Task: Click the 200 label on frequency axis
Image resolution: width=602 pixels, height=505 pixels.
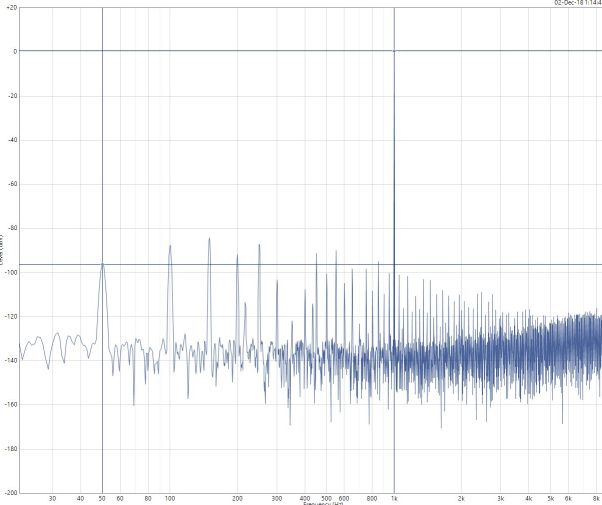Action: pos(237,498)
